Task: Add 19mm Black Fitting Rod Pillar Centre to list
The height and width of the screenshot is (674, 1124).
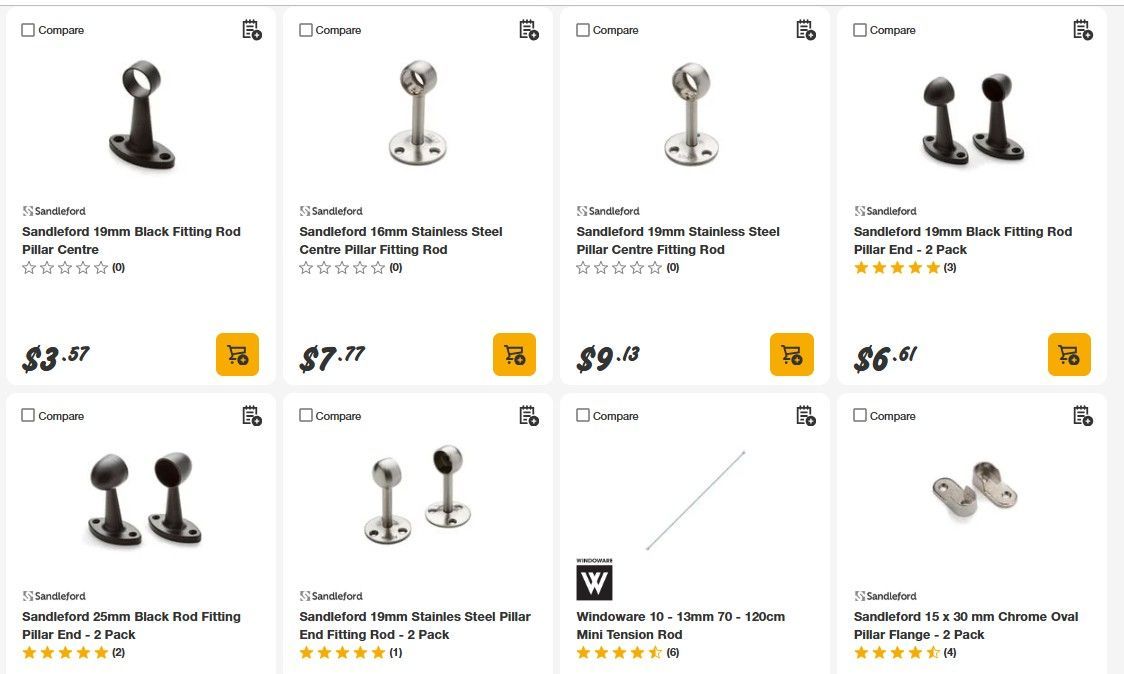Action: coord(252,30)
